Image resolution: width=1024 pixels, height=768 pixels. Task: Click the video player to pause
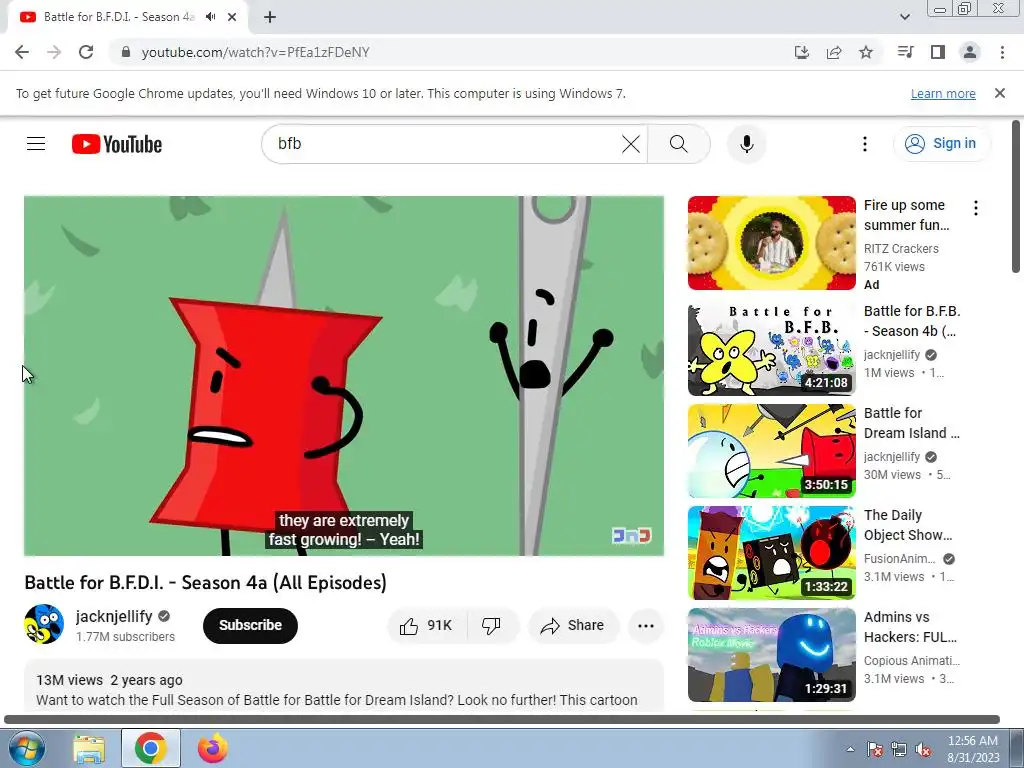click(x=344, y=376)
